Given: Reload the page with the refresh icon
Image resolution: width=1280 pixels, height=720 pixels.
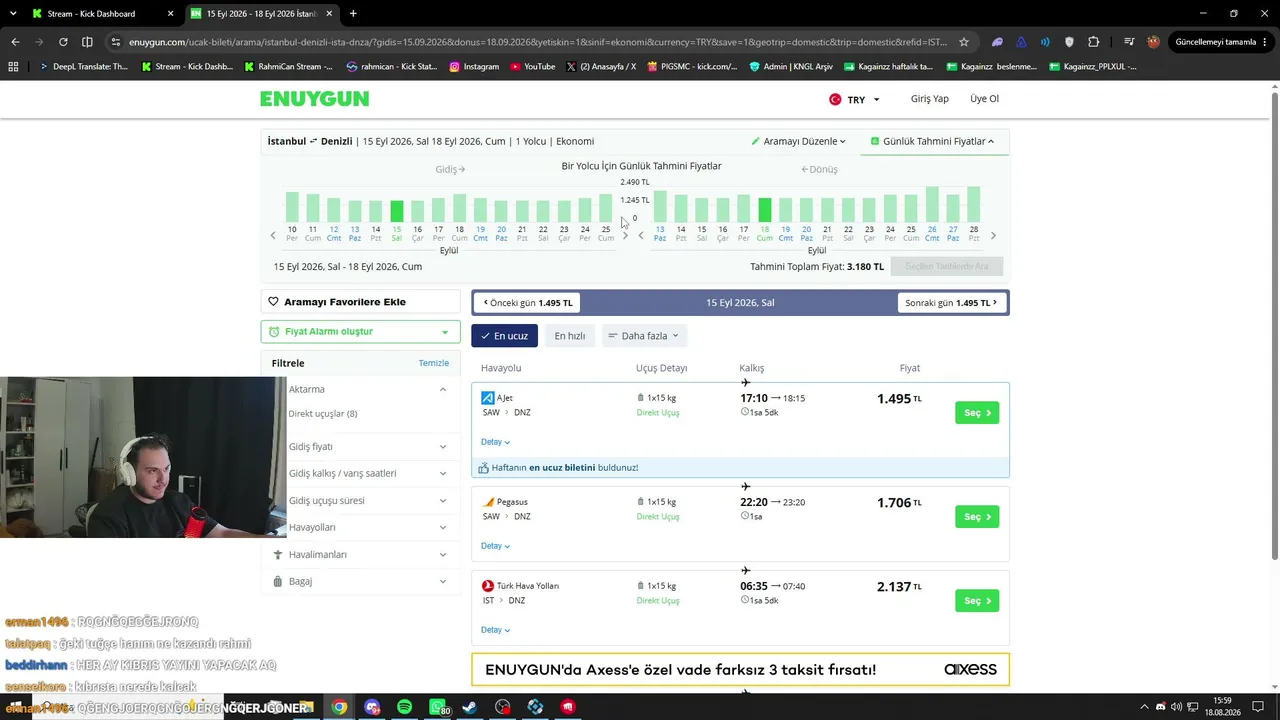Looking at the screenshot, I should (x=63, y=42).
